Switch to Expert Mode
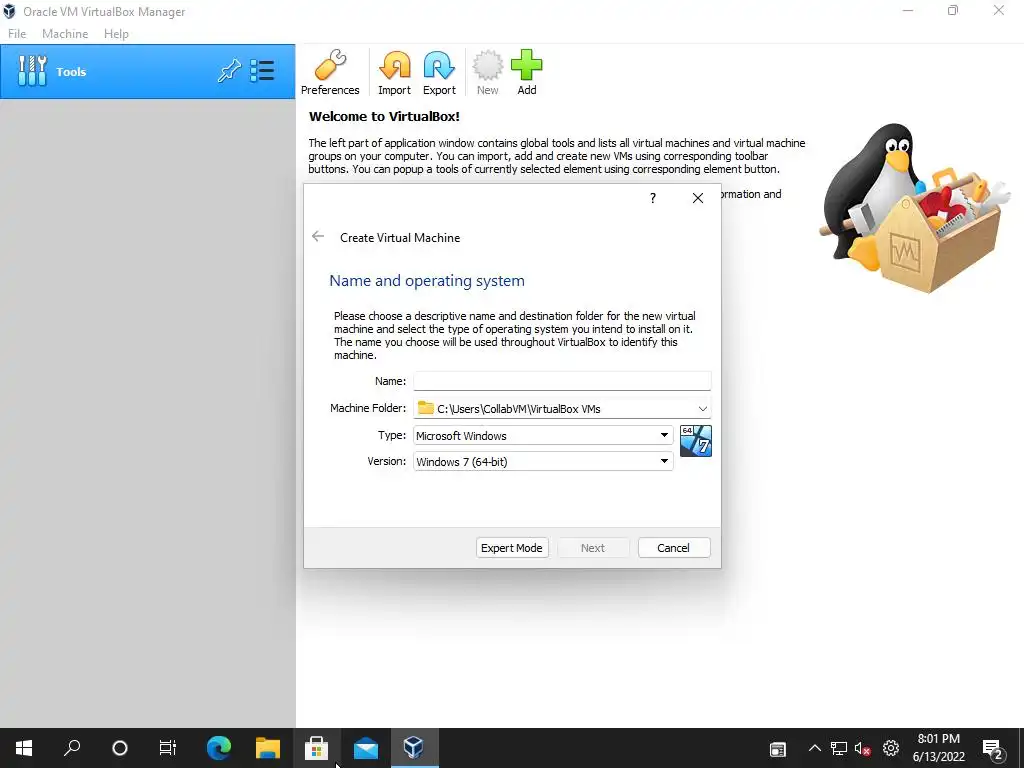Screen dimensions: 1024x768 [x=512, y=548]
